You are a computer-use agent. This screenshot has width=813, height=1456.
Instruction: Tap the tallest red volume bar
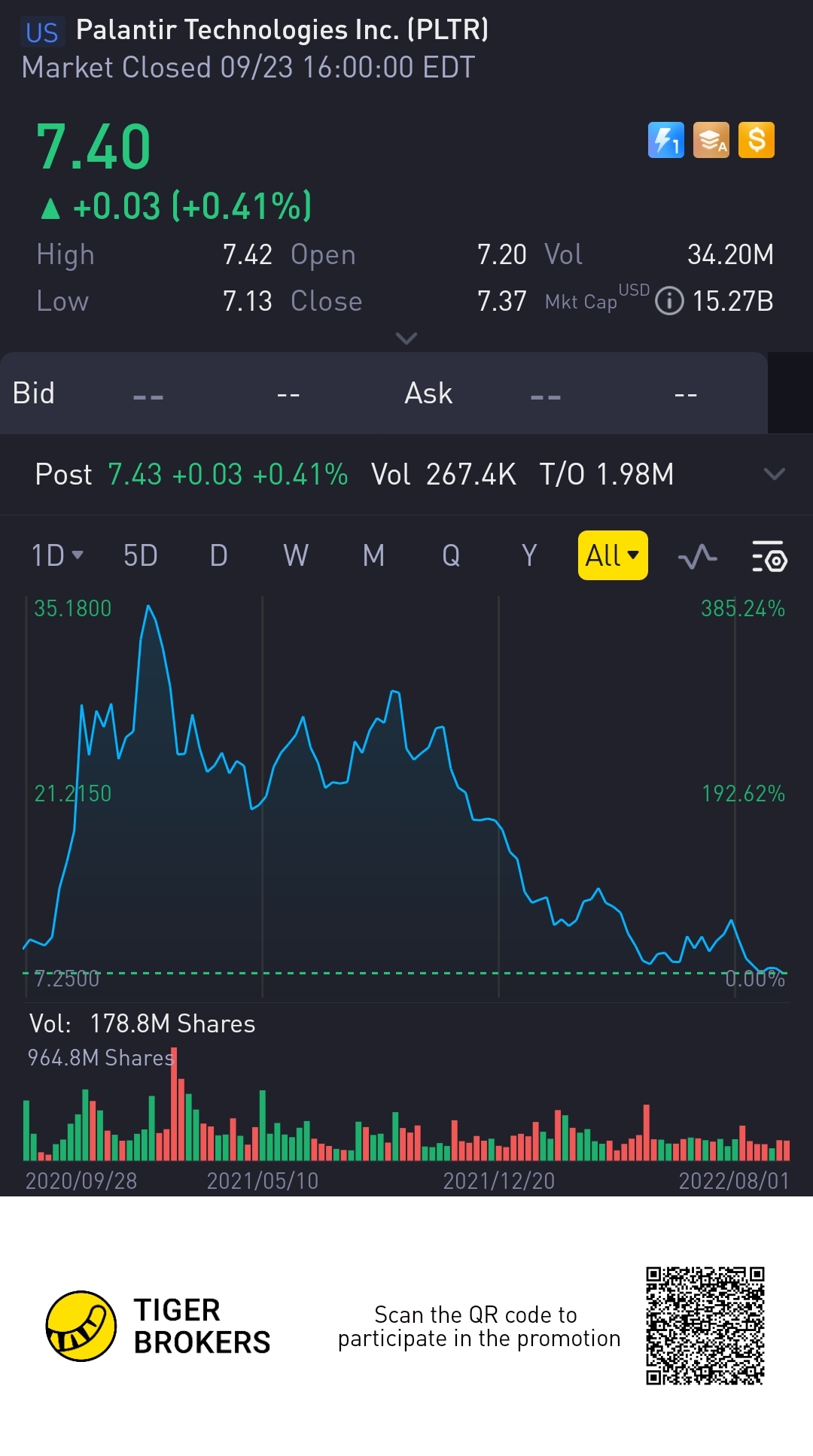[x=175, y=1105]
